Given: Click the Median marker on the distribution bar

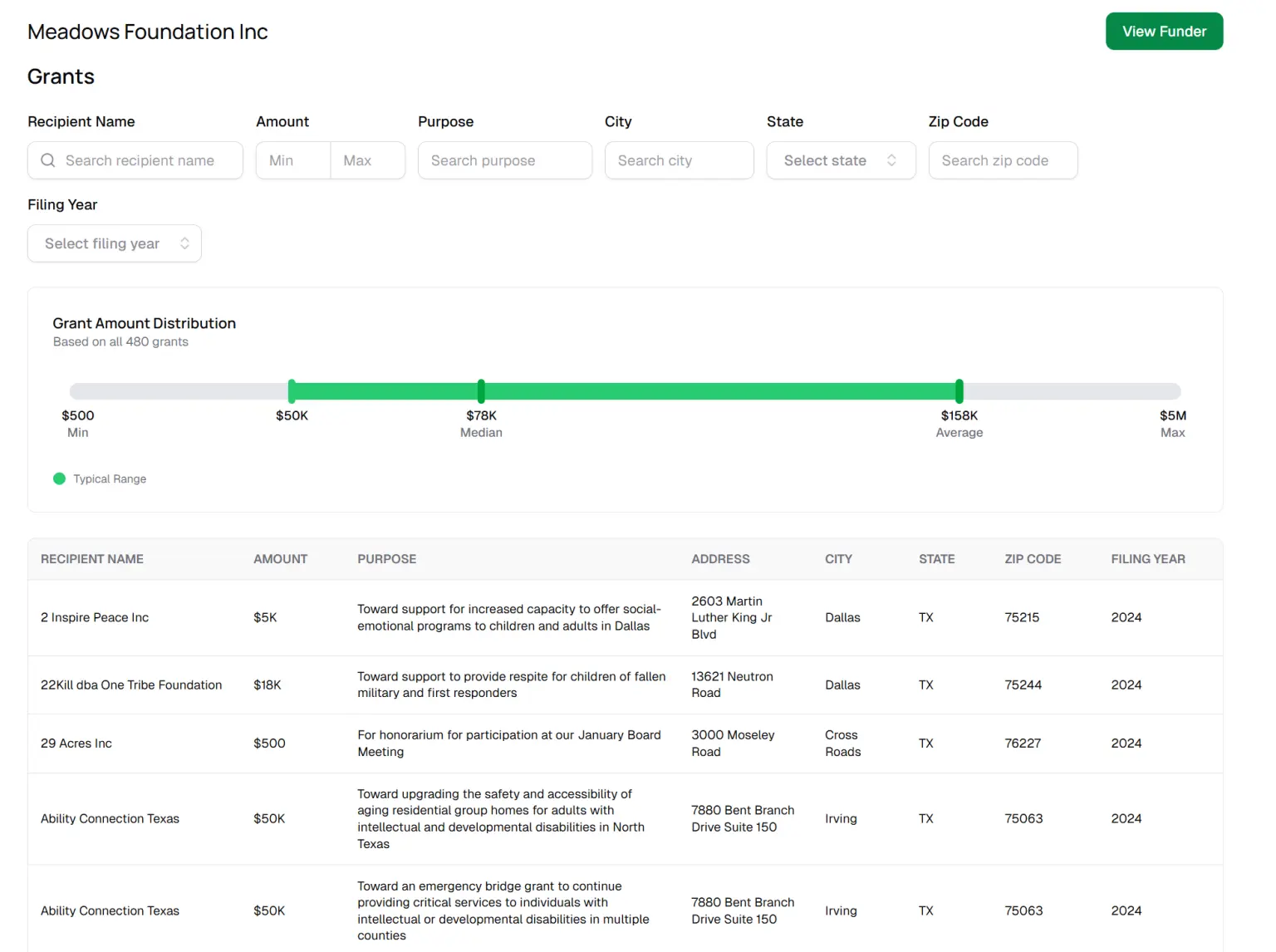Looking at the screenshot, I should [x=481, y=391].
